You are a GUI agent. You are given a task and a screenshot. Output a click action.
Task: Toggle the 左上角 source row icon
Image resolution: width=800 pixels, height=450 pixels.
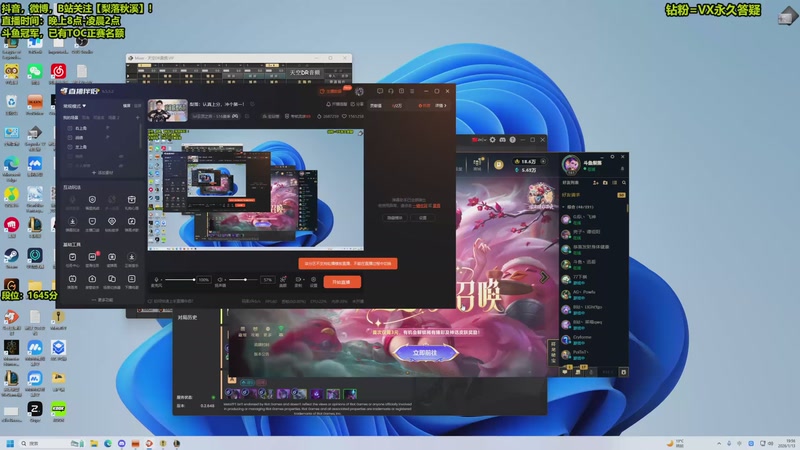pos(70,147)
